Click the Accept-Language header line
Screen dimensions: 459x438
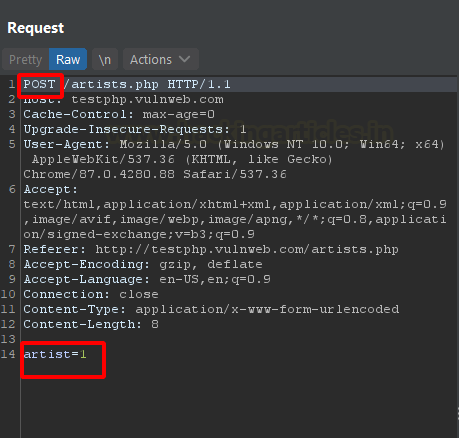click(147, 279)
